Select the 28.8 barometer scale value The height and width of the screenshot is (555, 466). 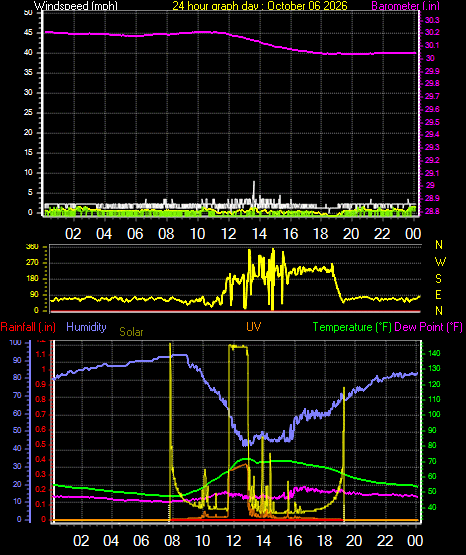432,211
